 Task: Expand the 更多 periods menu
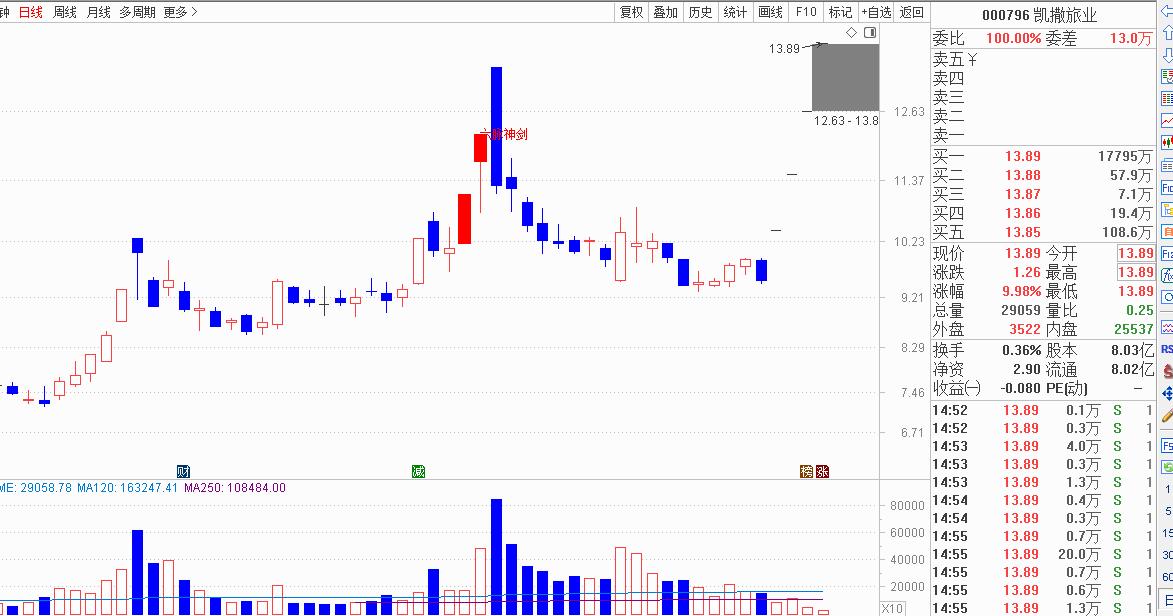pos(180,12)
